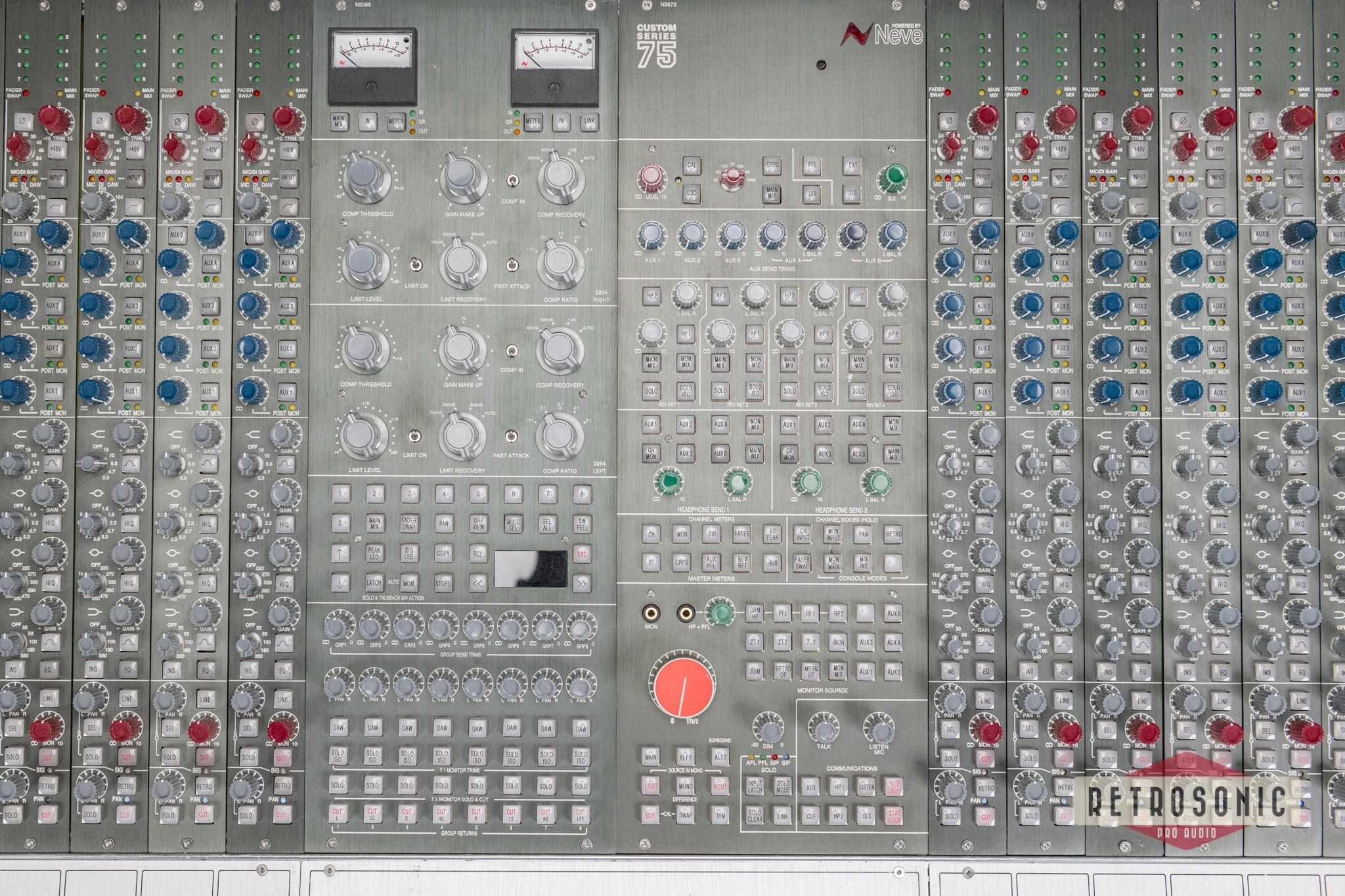1345x896 pixels.
Task: Push the SOLO CLEAR button
Action: 755,816
